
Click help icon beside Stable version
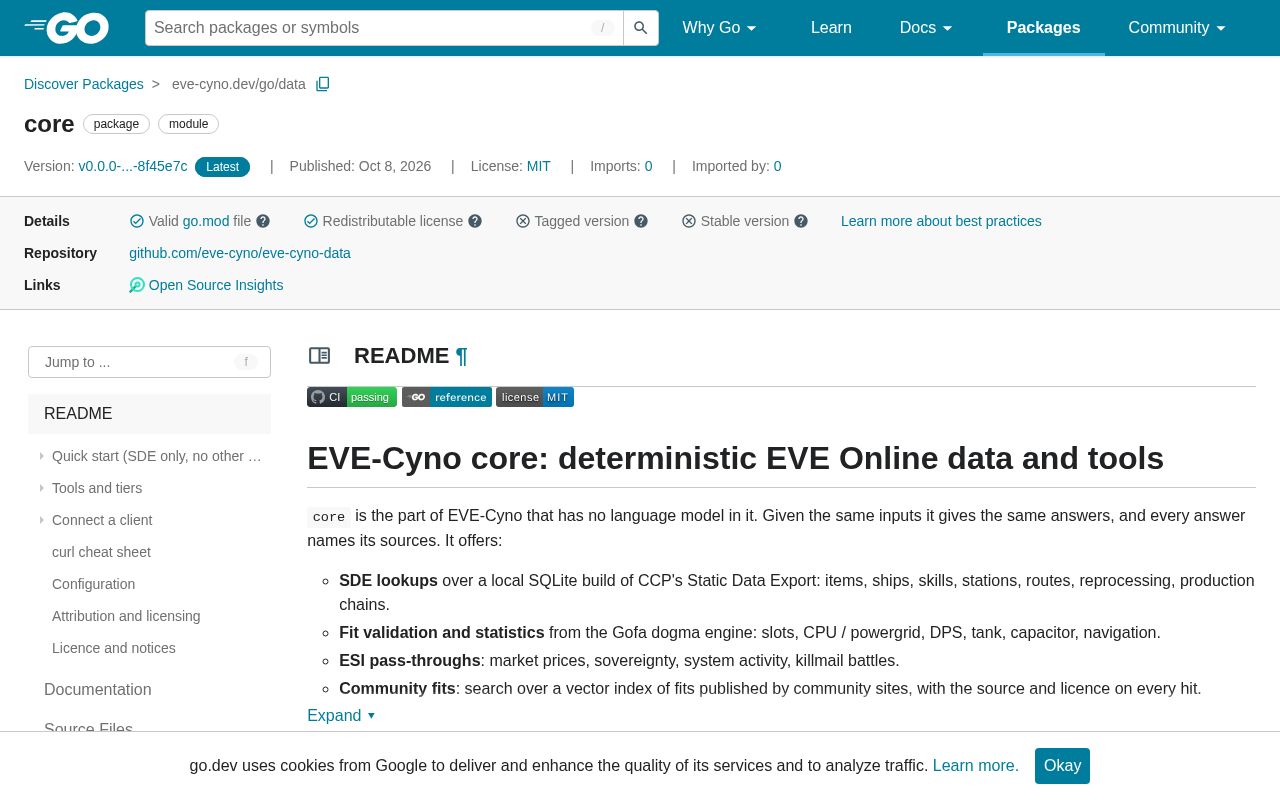[801, 221]
